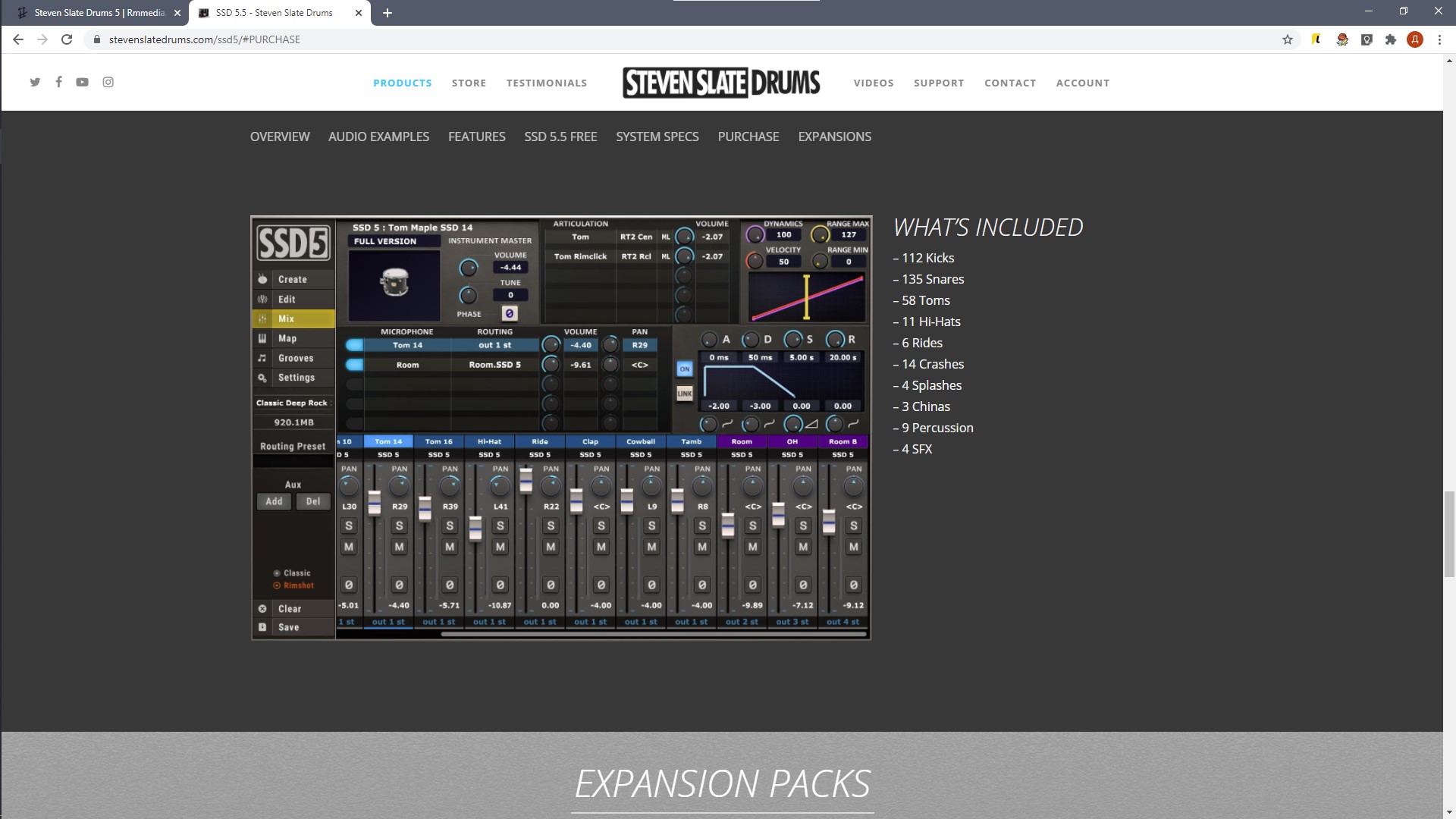
Task: Open the Settings icon in SSD5
Action: [262, 378]
